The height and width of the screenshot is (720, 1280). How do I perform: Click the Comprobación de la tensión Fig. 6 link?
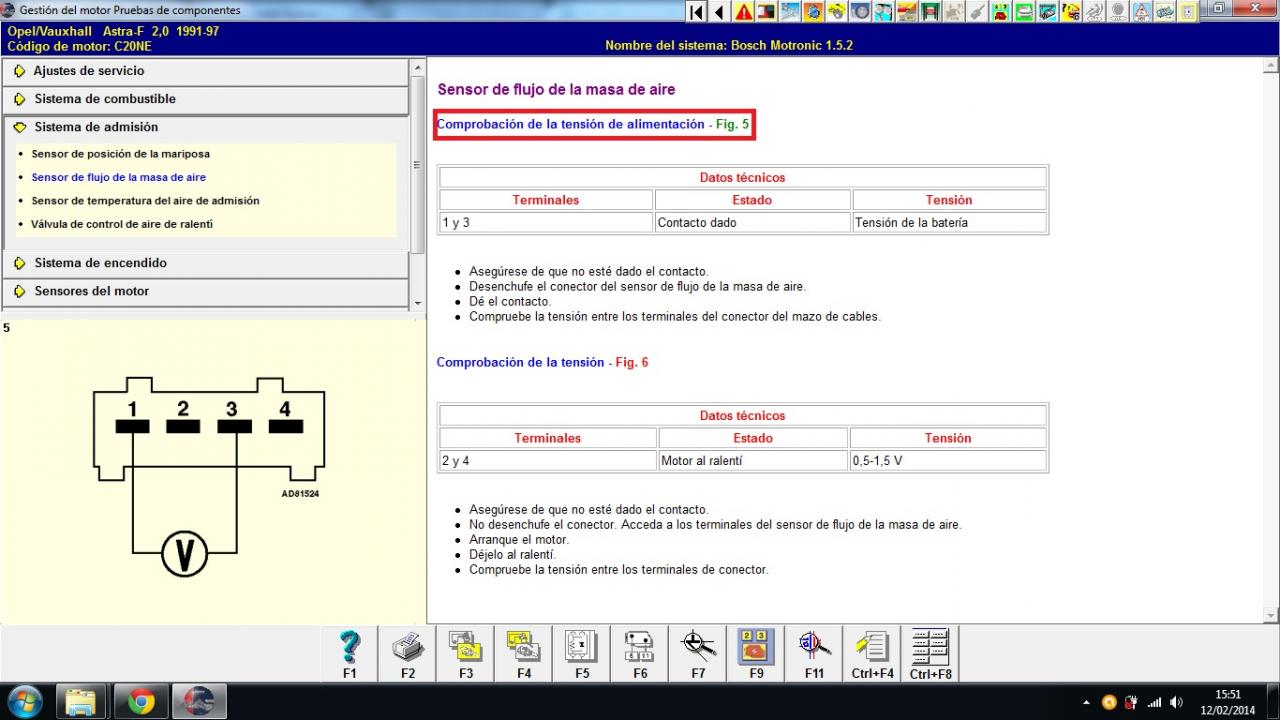pos(542,362)
